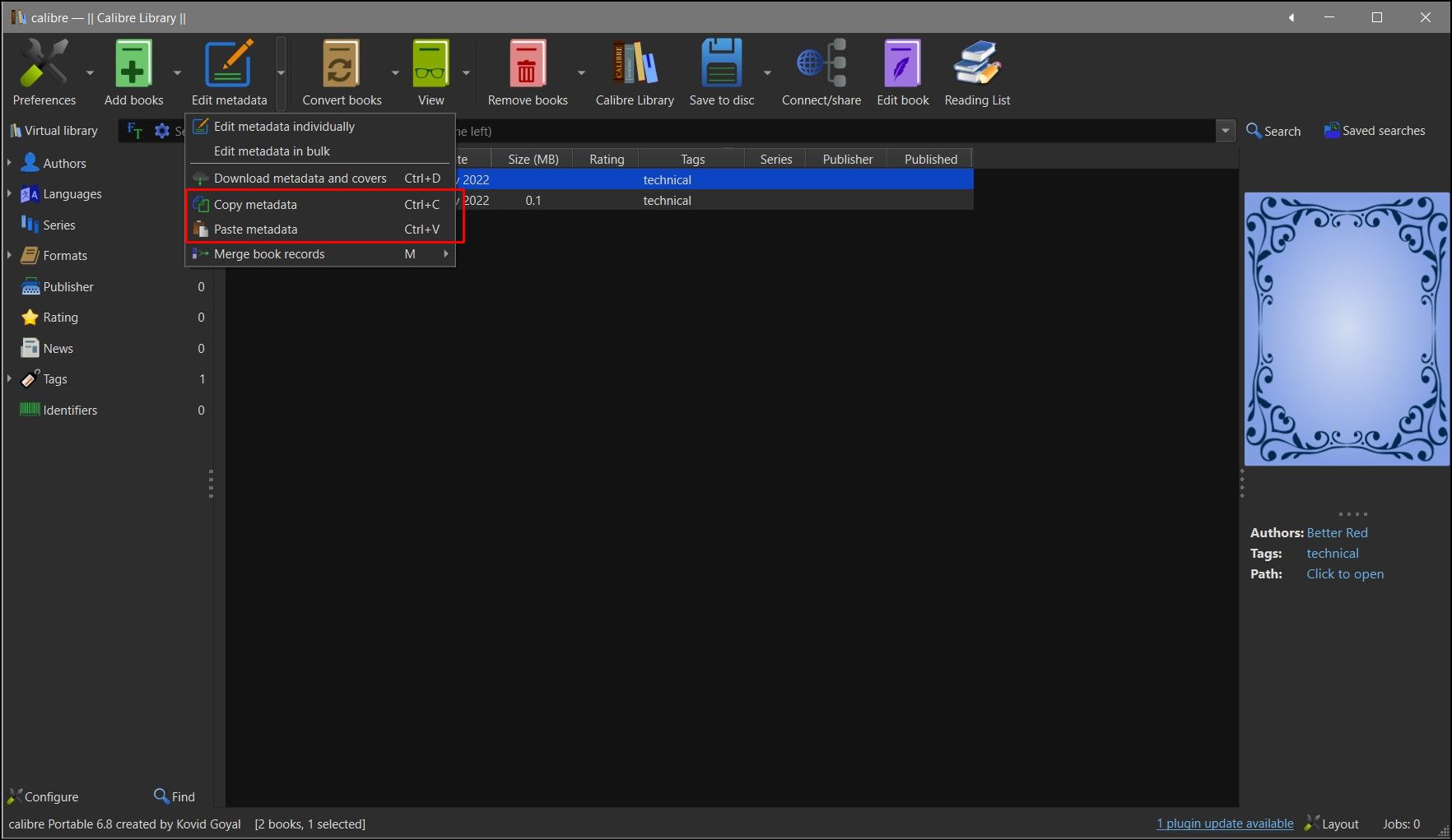Select Download metadata and covers
This screenshot has height=840, width=1452.
321,179
